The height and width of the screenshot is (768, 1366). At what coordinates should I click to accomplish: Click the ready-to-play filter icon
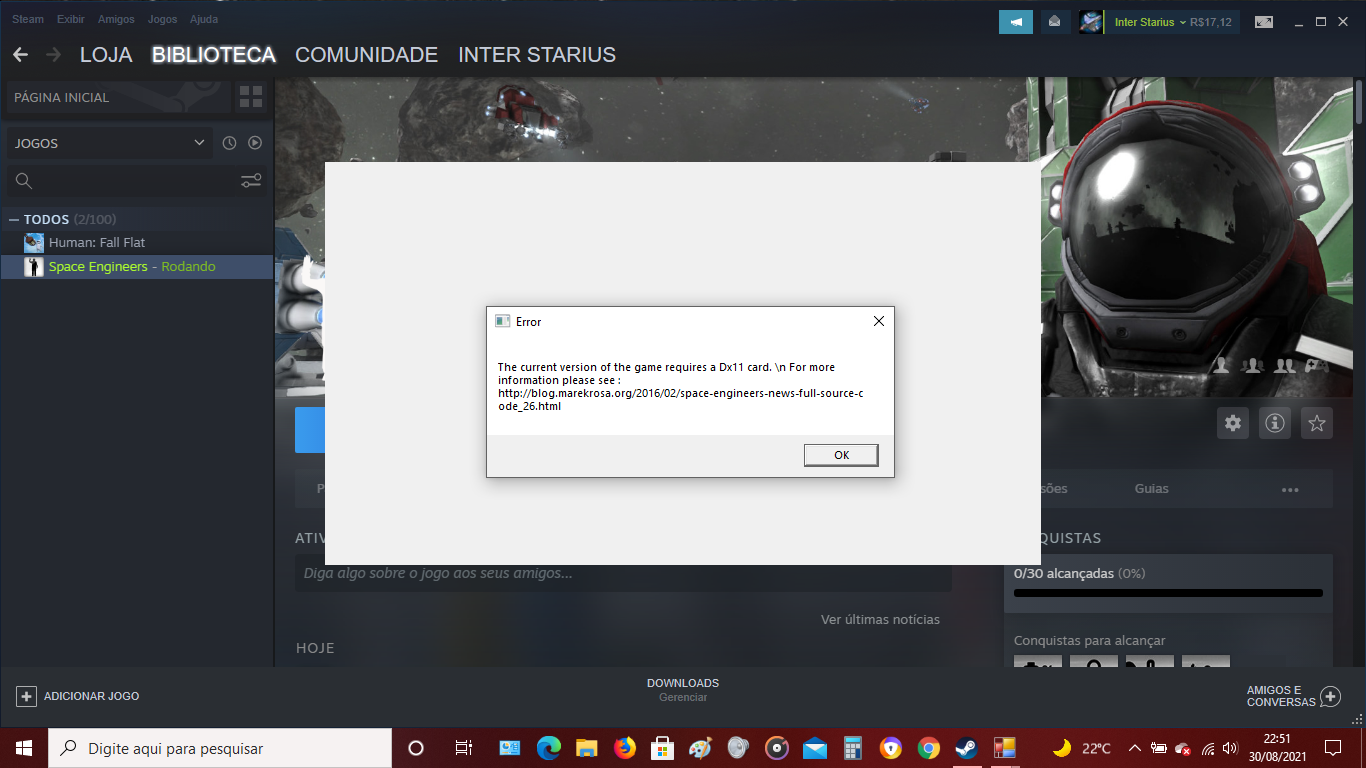click(255, 143)
